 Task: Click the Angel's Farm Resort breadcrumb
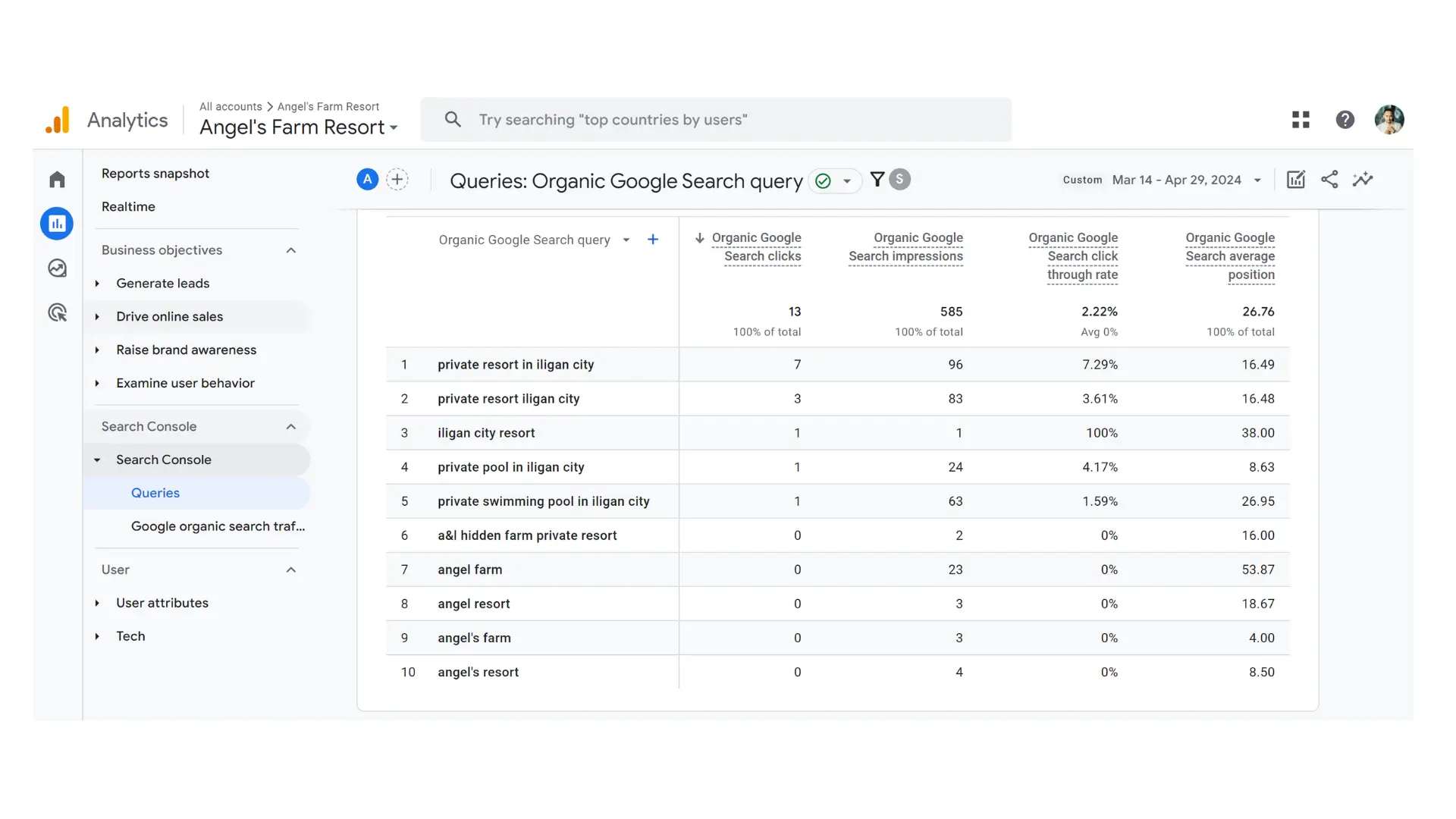[328, 107]
